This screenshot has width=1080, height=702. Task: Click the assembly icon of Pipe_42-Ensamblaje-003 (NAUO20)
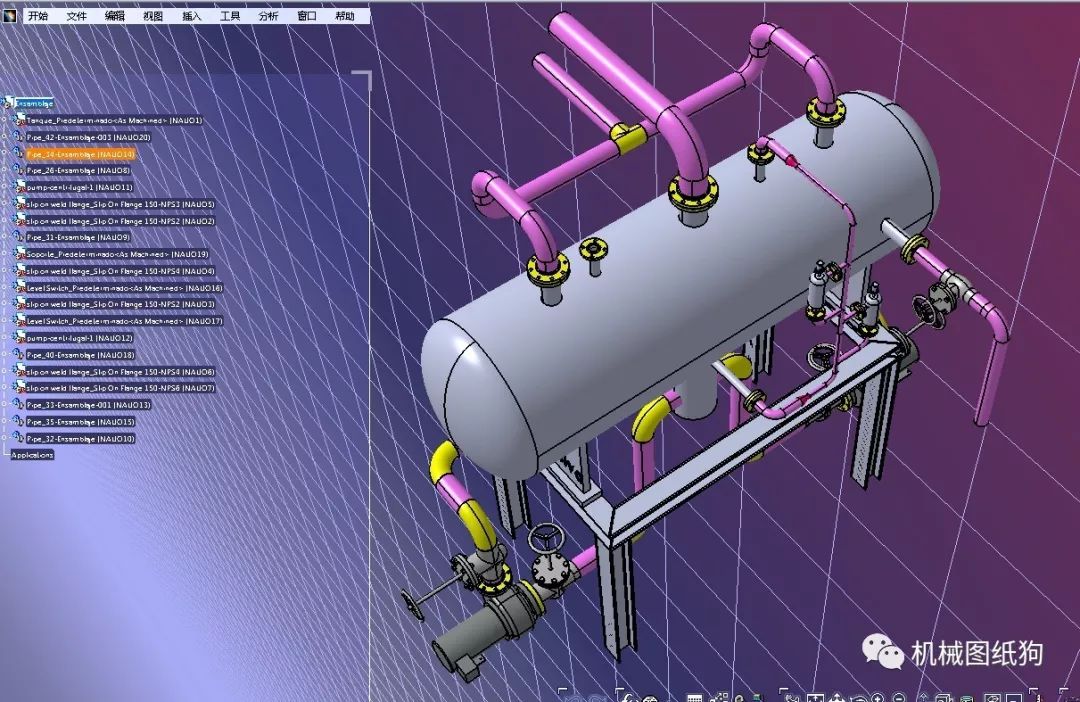coord(19,137)
